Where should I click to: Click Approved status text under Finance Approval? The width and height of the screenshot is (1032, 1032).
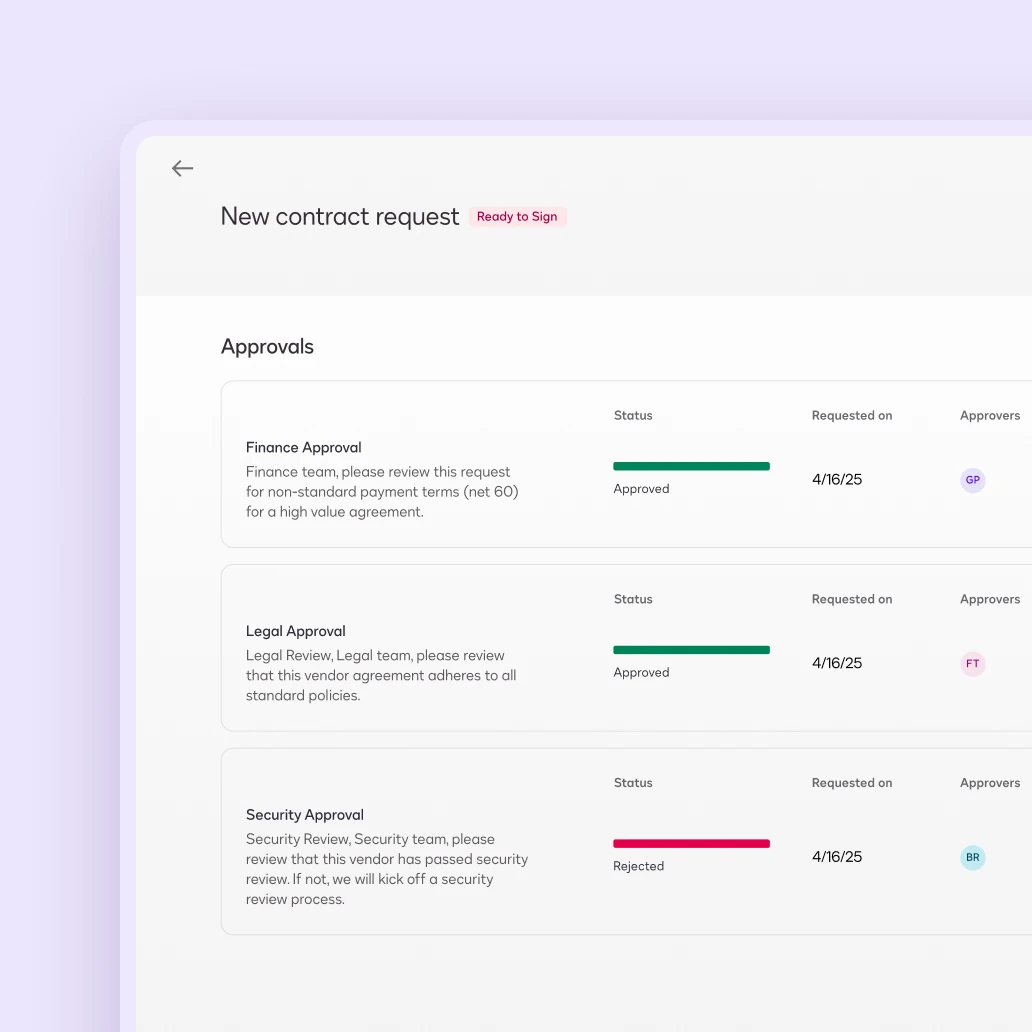tap(641, 489)
